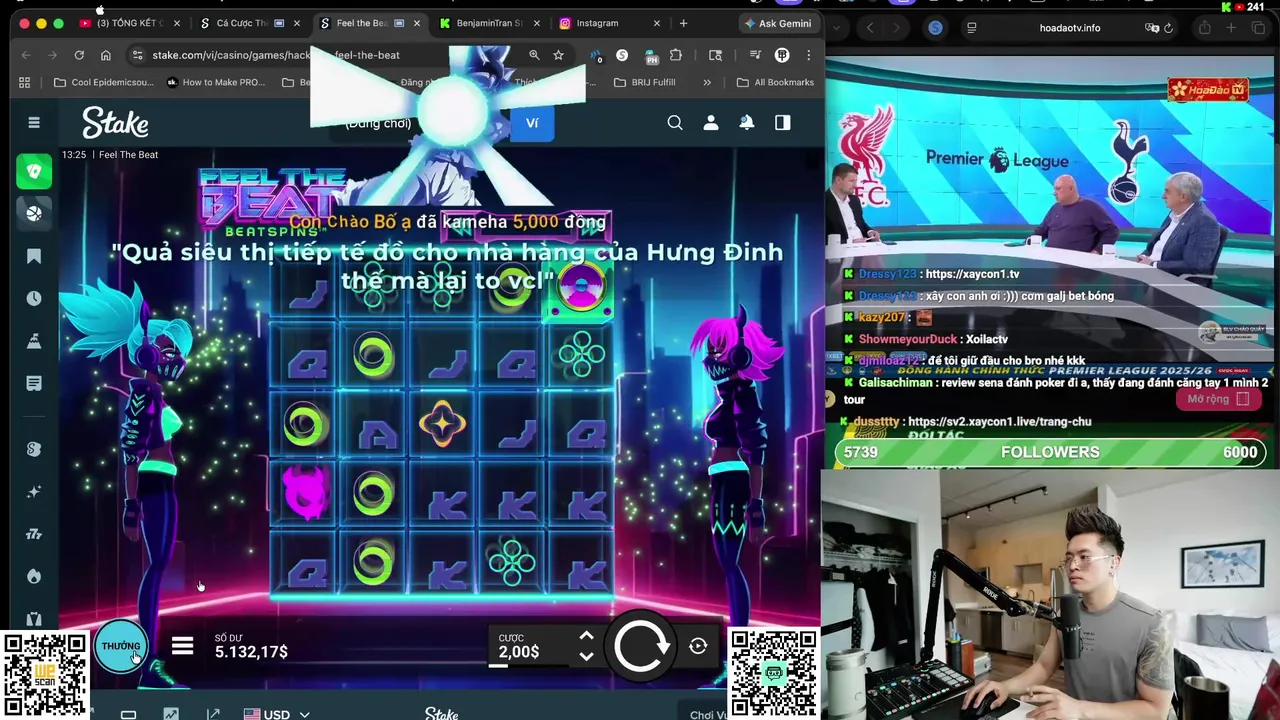Screen dimensions: 1280x720
Task: Open Safari tab overview icon
Action: pyautogui.click(x=1258, y=28)
